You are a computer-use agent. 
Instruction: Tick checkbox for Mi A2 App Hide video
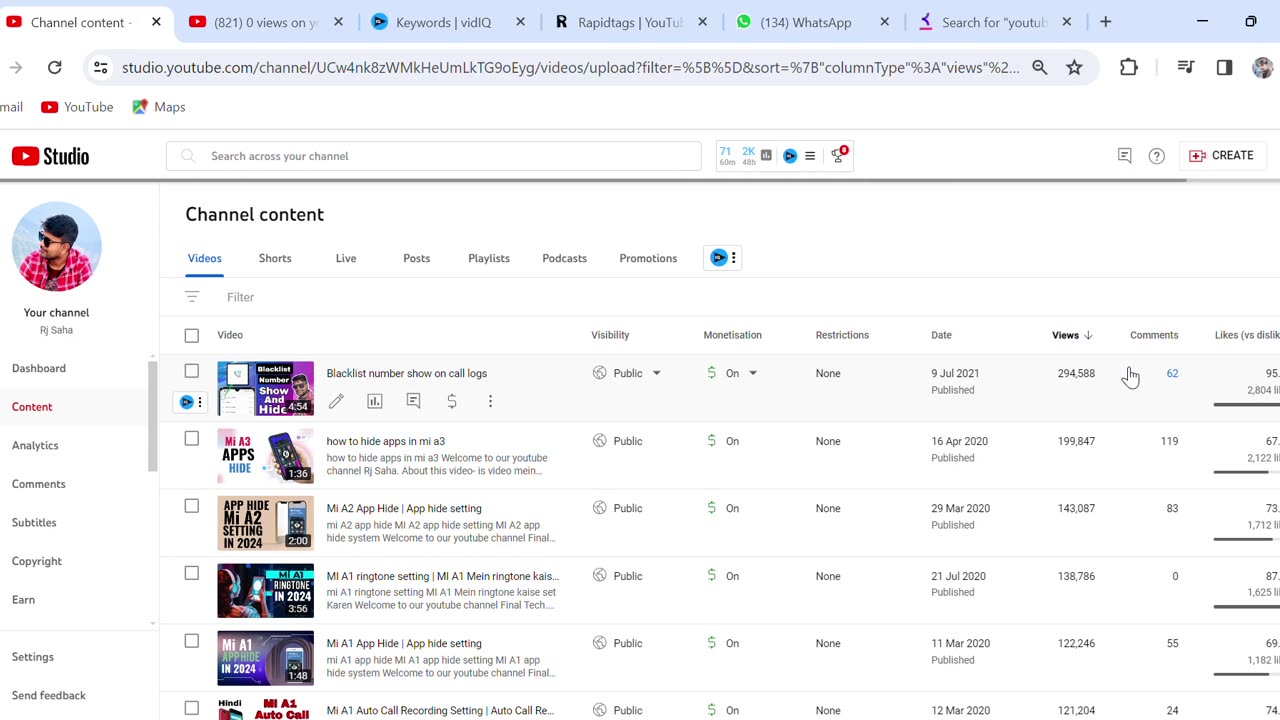[x=192, y=506]
